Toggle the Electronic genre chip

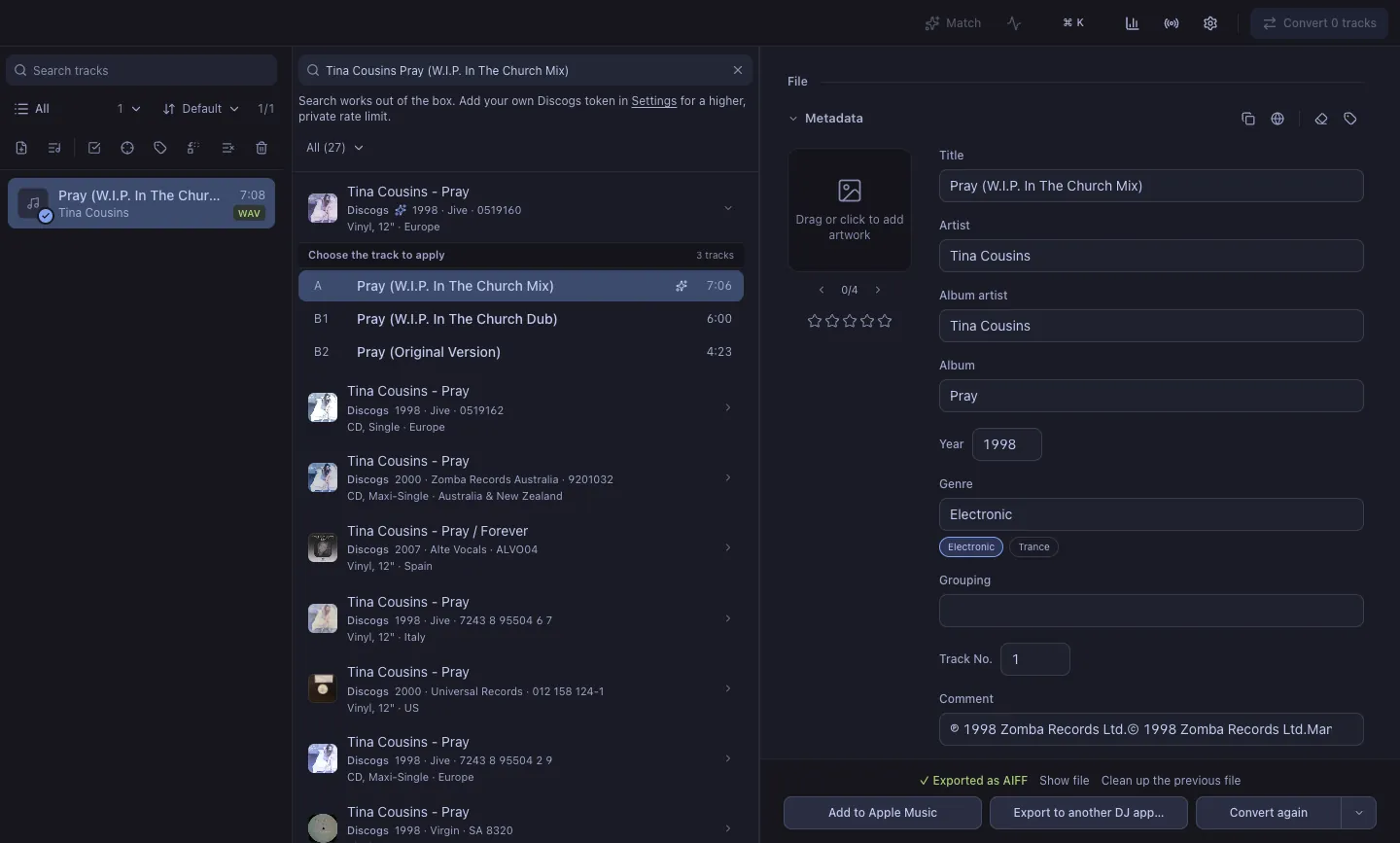(971, 547)
